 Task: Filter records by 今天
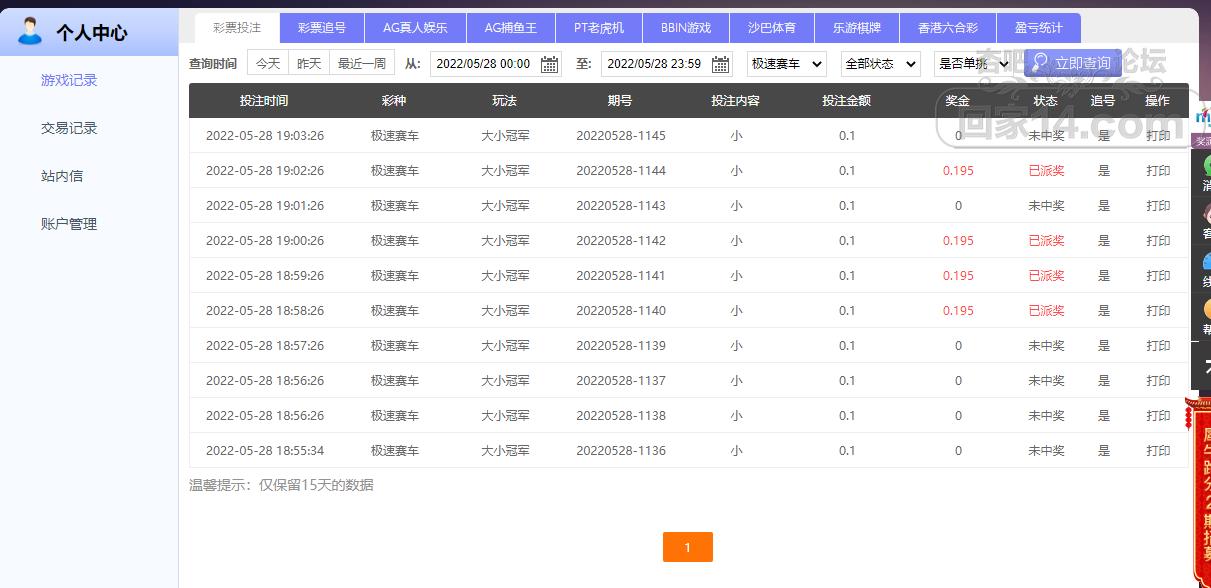click(x=268, y=64)
